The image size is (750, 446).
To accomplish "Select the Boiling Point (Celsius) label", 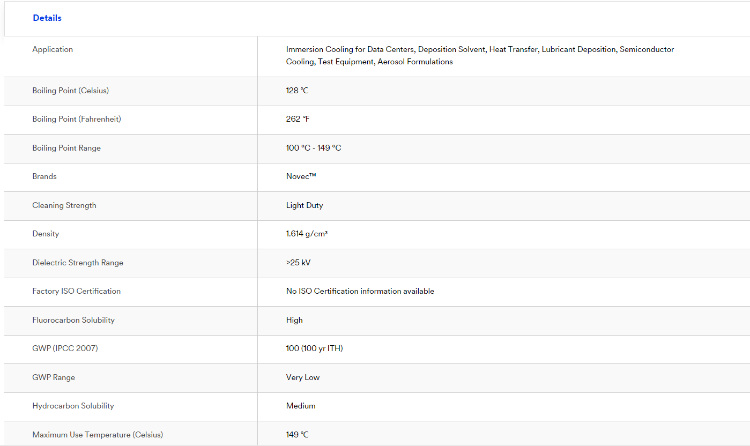I will tap(70, 90).
